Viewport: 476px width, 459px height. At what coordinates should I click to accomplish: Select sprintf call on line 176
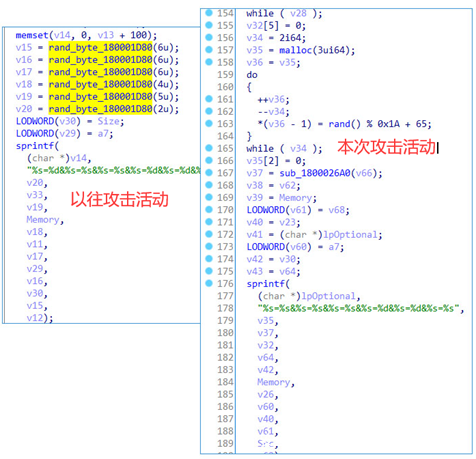[x=265, y=284]
